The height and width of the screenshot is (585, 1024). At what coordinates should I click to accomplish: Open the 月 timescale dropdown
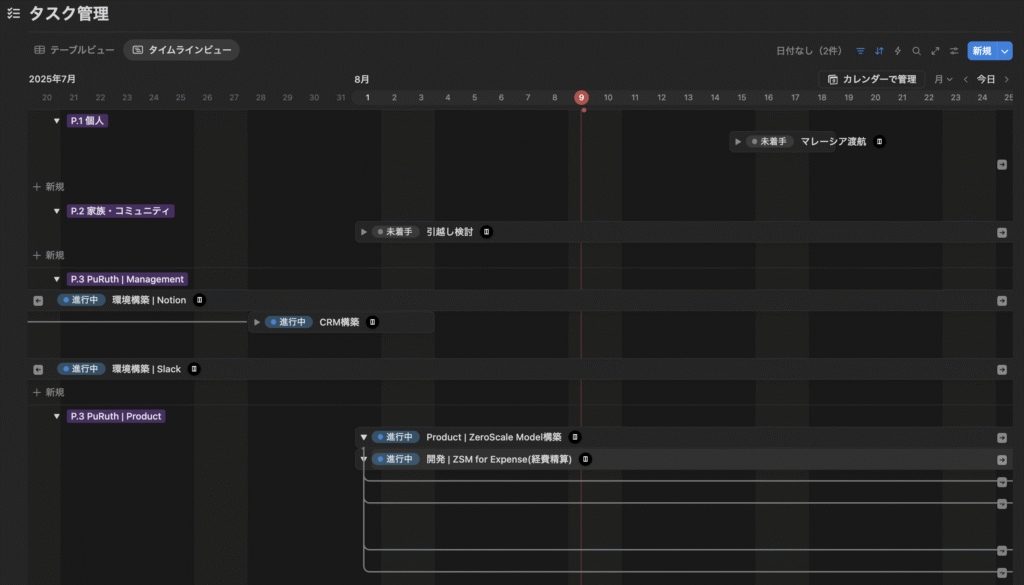[943, 79]
